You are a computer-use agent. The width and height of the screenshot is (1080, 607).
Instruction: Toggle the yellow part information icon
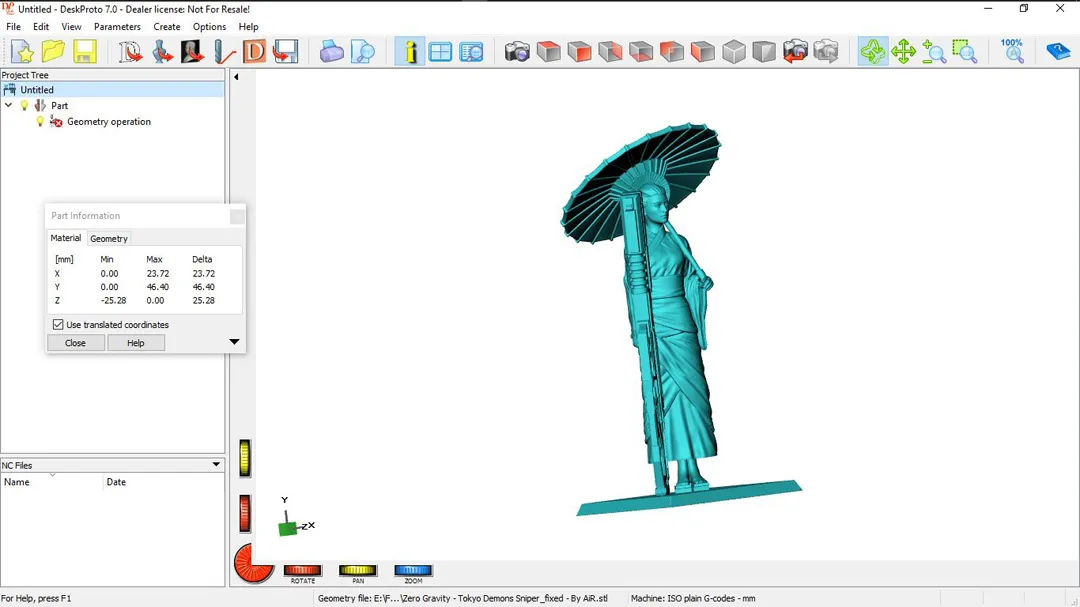click(x=410, y=52)
